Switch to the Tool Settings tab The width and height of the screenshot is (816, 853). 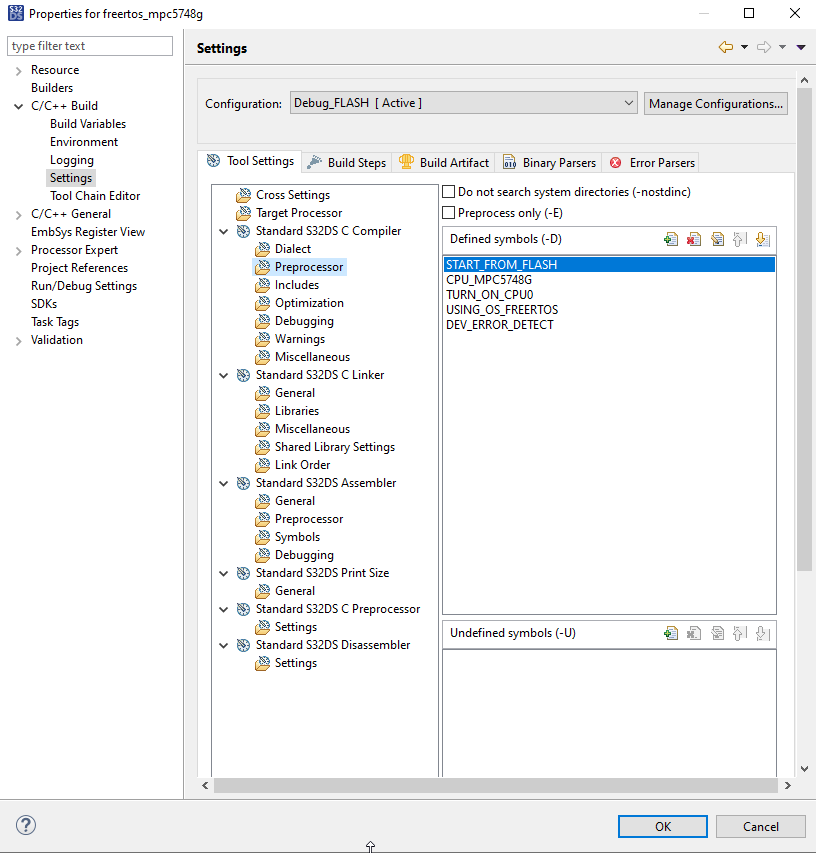coord(250,161)
